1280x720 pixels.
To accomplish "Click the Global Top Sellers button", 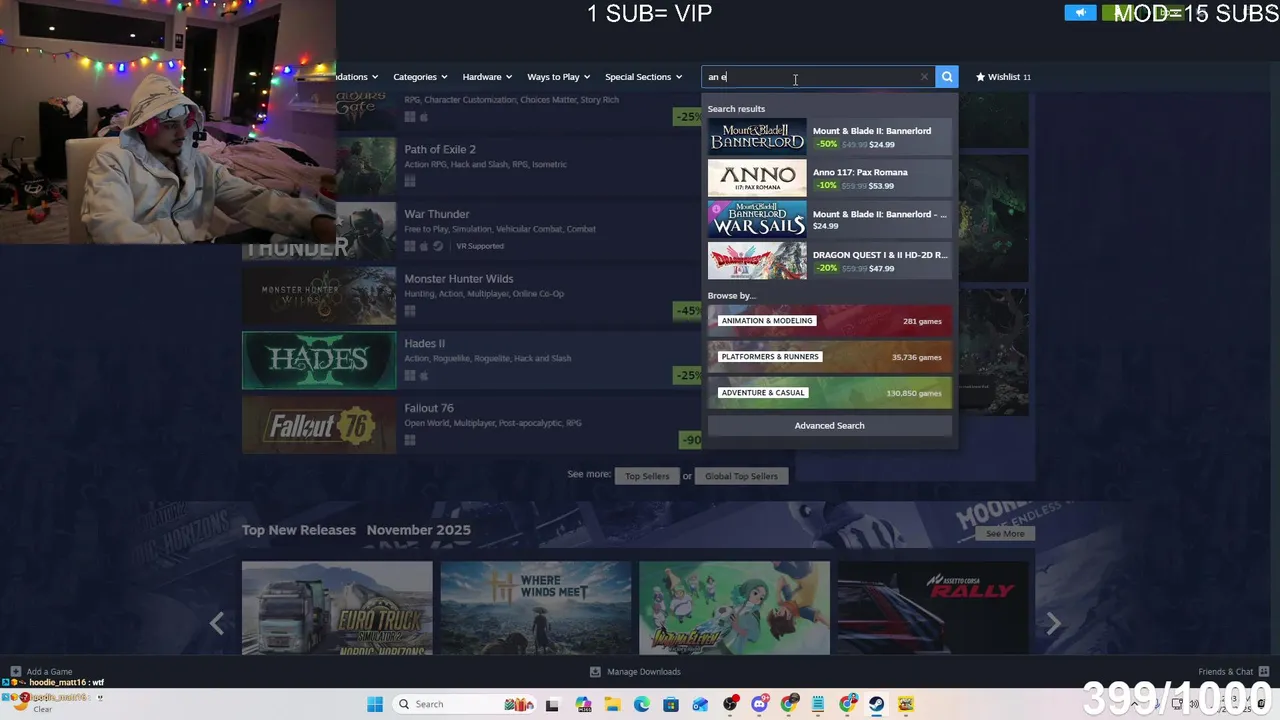I will click(741, 476).
